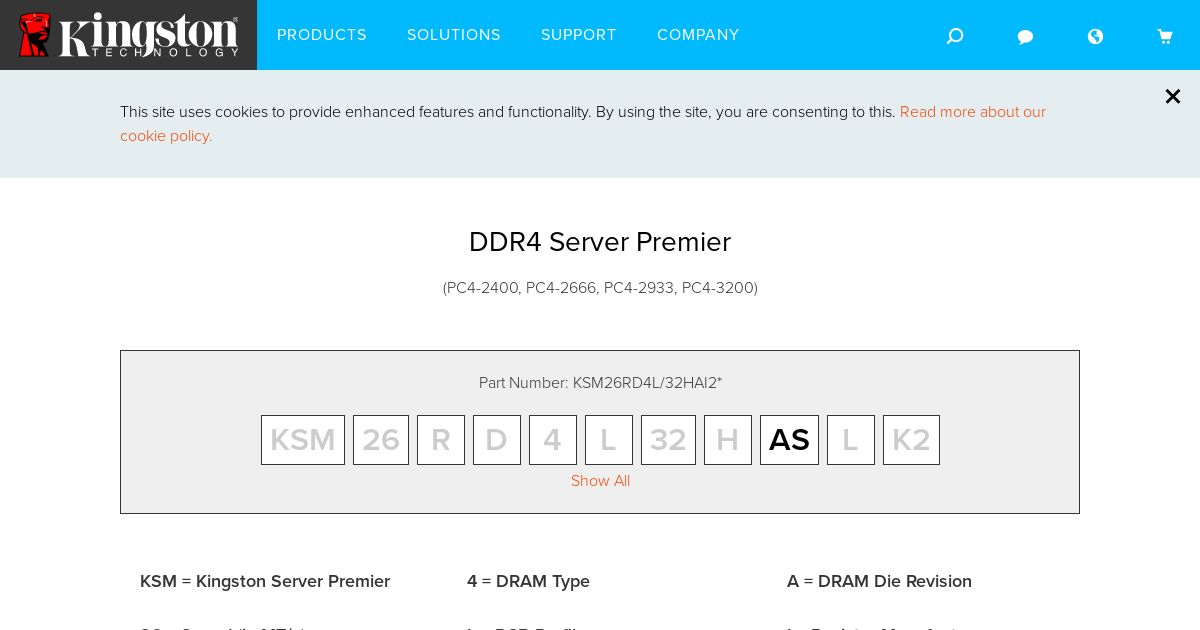Select the K2 part number segment
Viewport: 1200px width, 630px height.
[911, 440]
